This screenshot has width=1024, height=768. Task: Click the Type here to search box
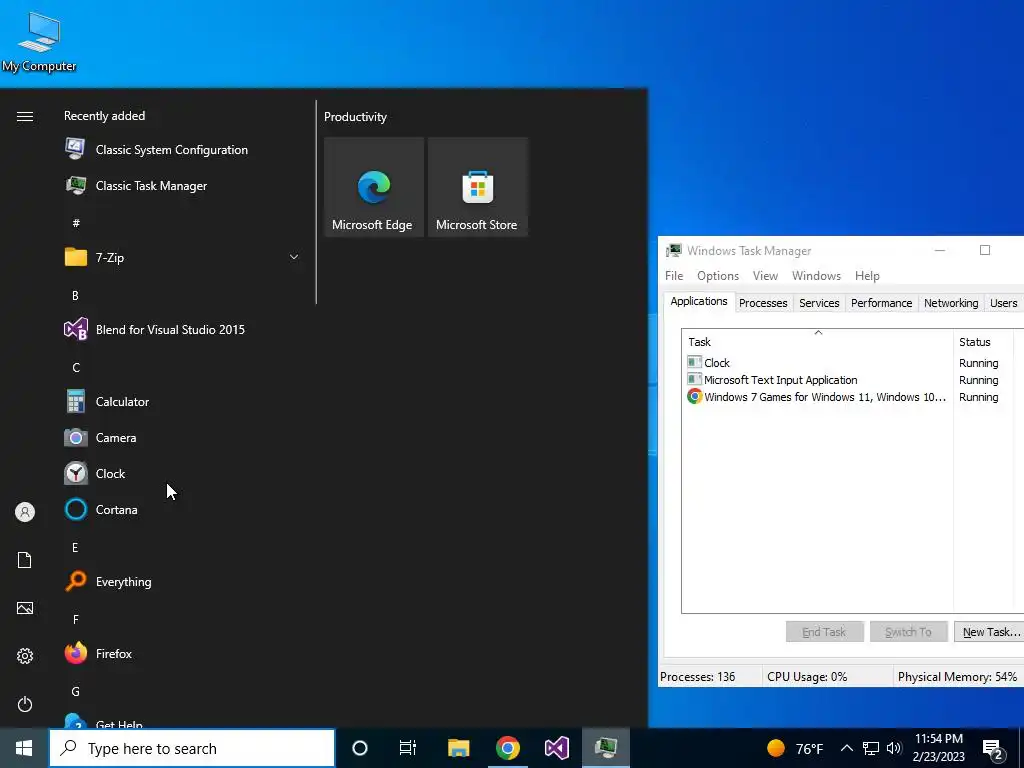(192, 748)
